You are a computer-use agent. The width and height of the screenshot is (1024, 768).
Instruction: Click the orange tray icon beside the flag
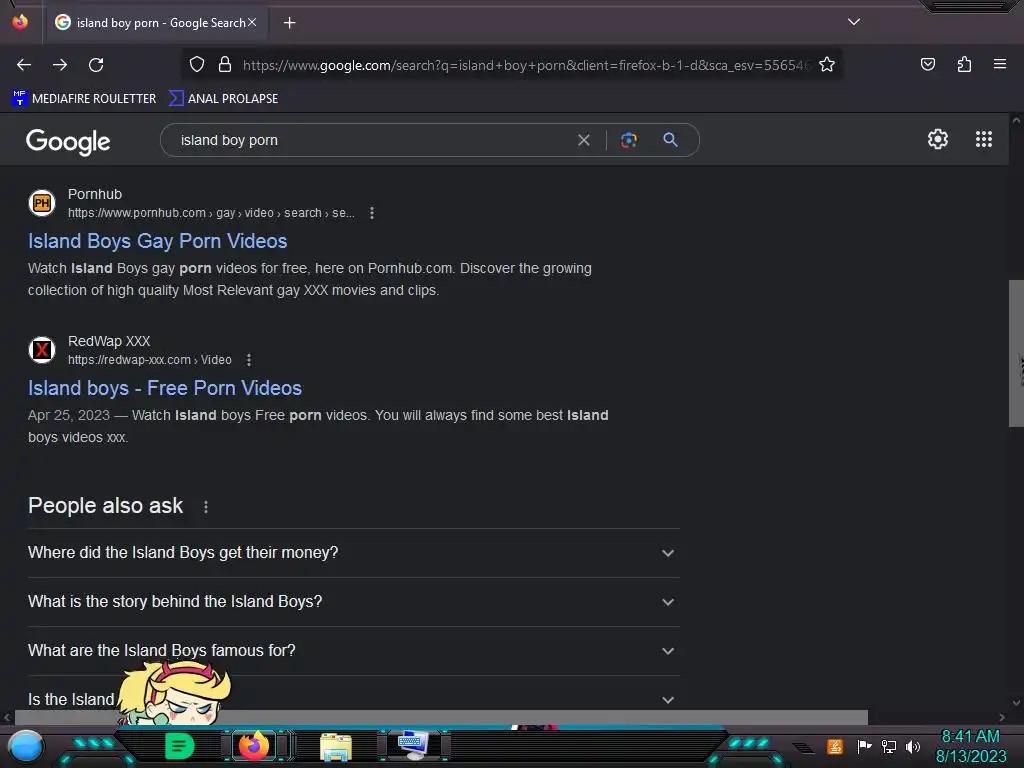(835, 746)
